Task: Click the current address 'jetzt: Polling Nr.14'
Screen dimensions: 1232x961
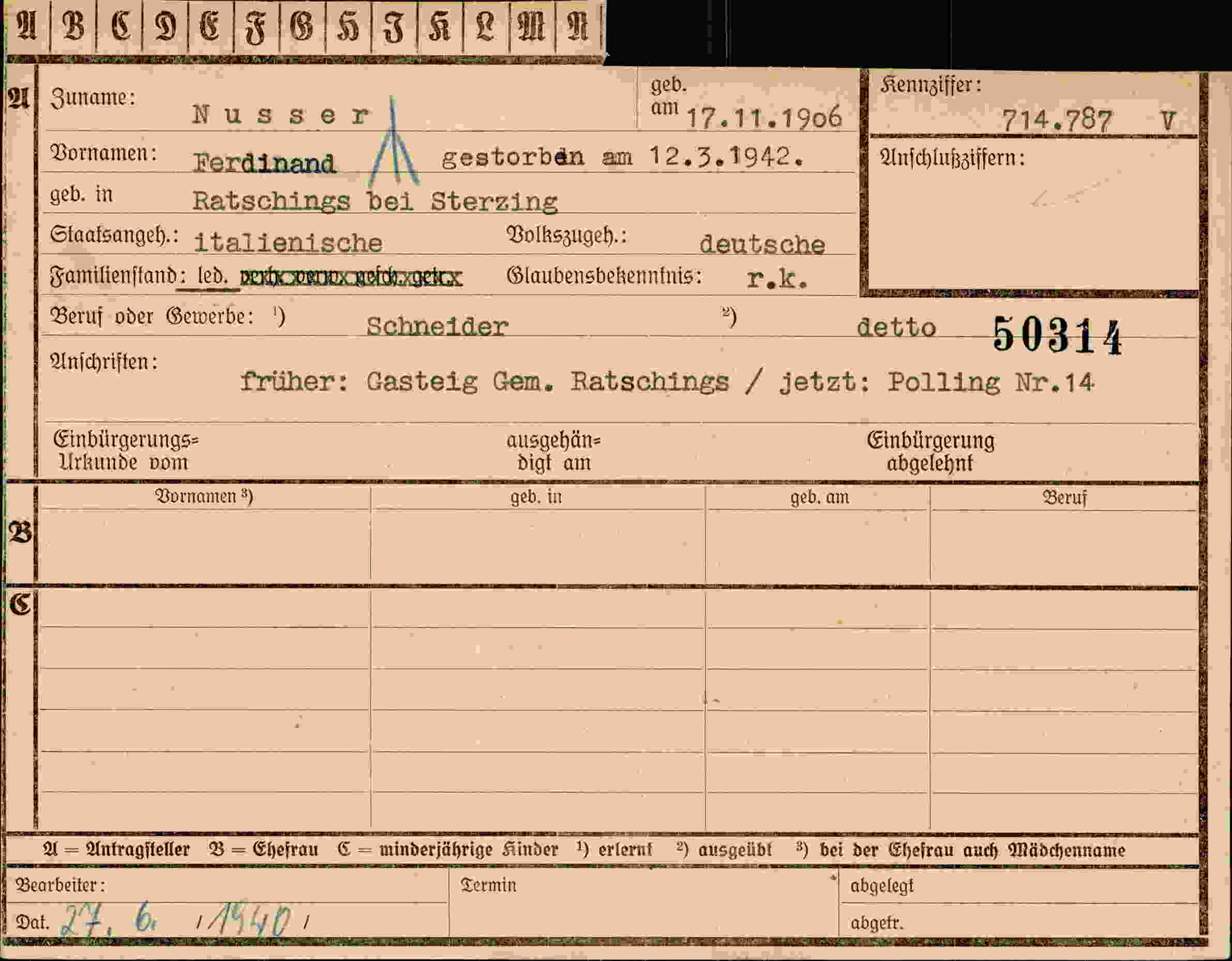Action: point(937,383)
